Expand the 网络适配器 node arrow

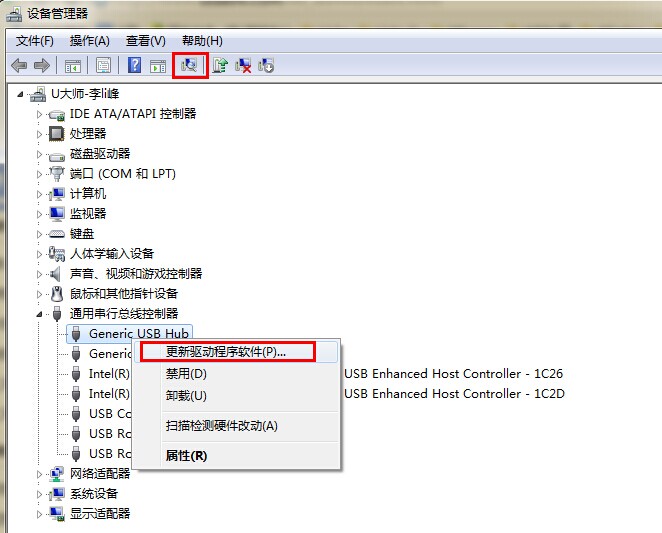coord(39,474)
